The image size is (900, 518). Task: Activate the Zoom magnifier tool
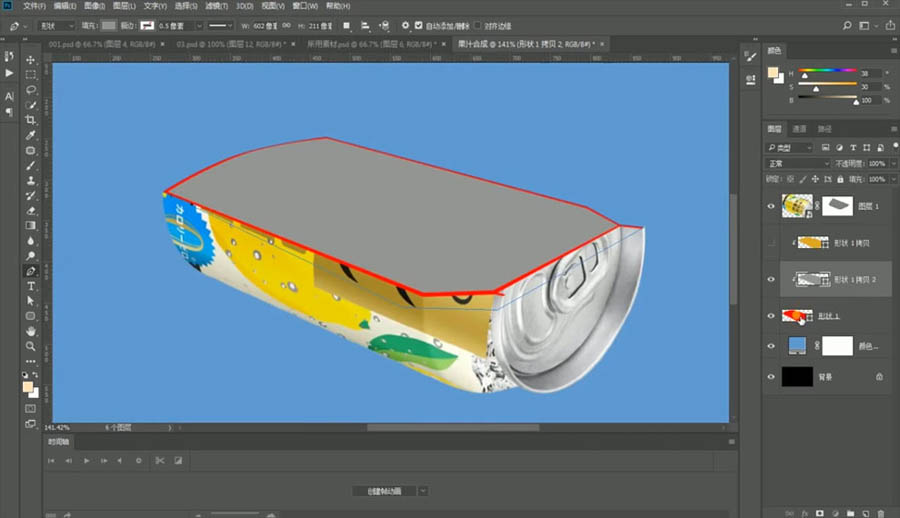click(31, 345)
